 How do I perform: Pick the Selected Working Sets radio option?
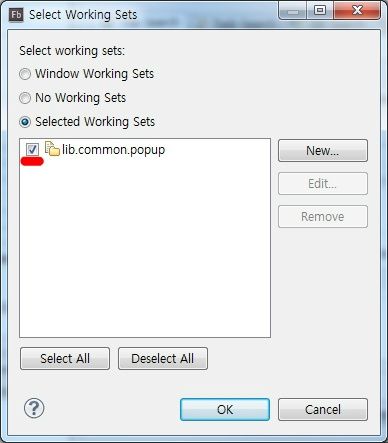pos(25,122)
